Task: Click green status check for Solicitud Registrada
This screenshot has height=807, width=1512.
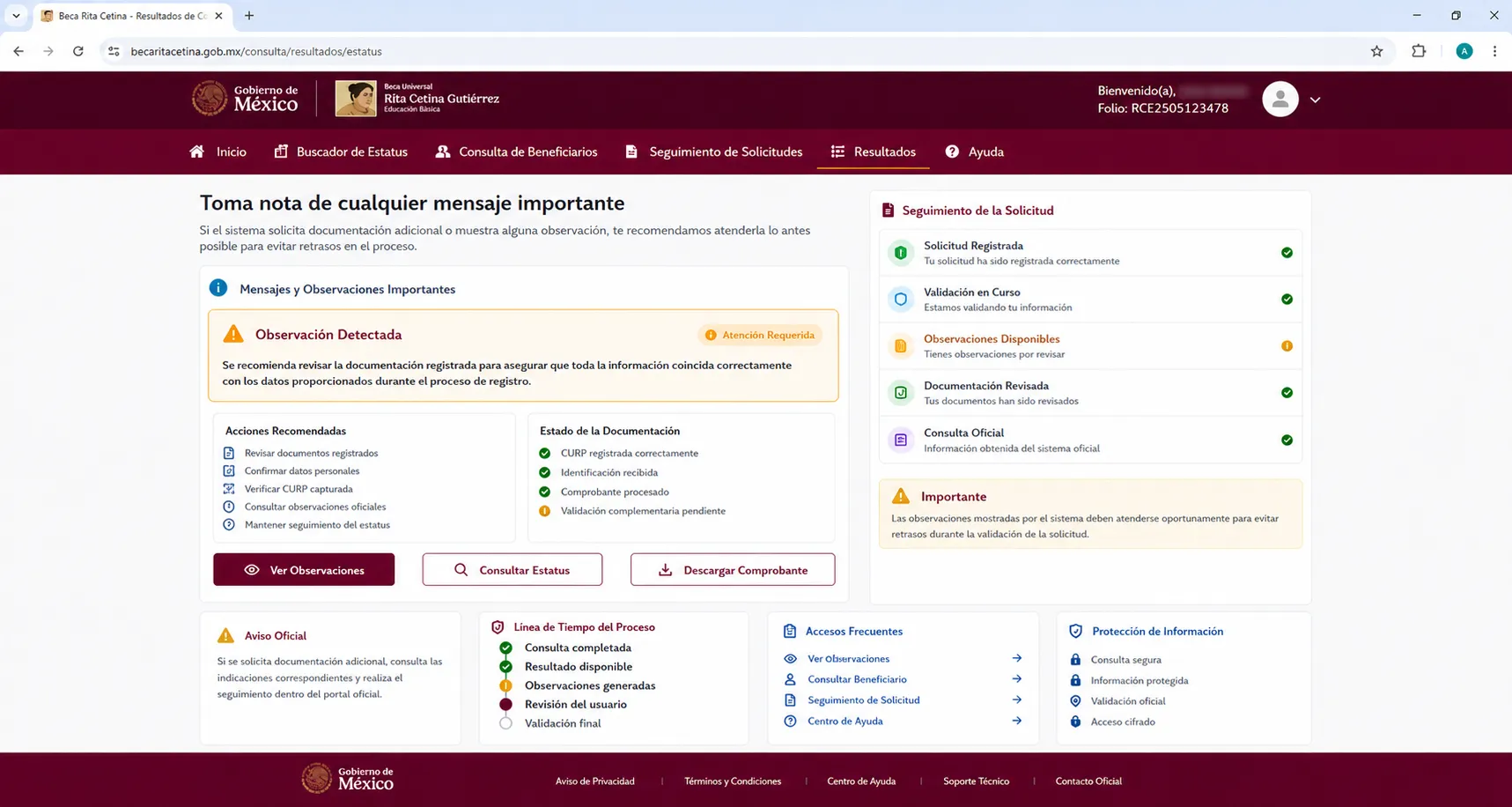Action: (1287, 253)
